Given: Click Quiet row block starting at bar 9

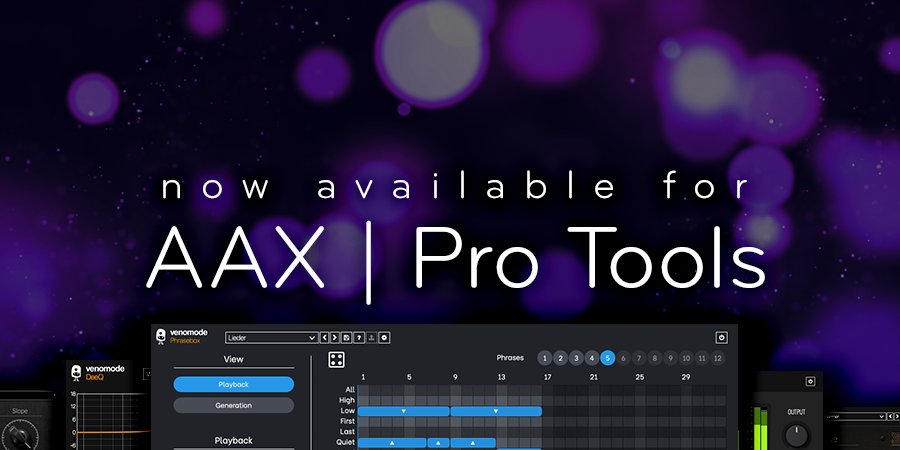Looking at the screenshot, I should click(x=473, y=443).
